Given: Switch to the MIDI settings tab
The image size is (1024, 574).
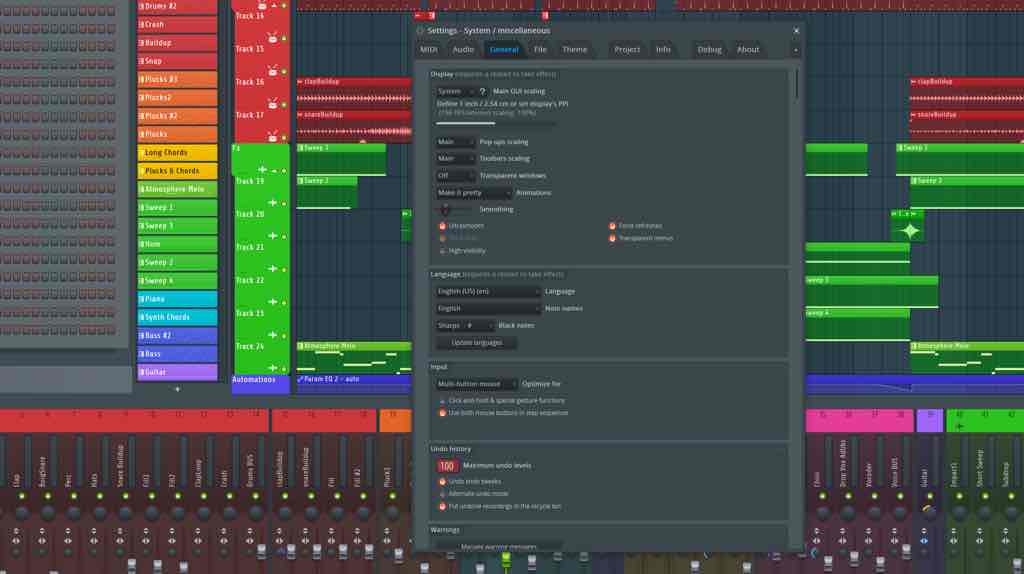Looking at the screenshot, I should [428, 50].
